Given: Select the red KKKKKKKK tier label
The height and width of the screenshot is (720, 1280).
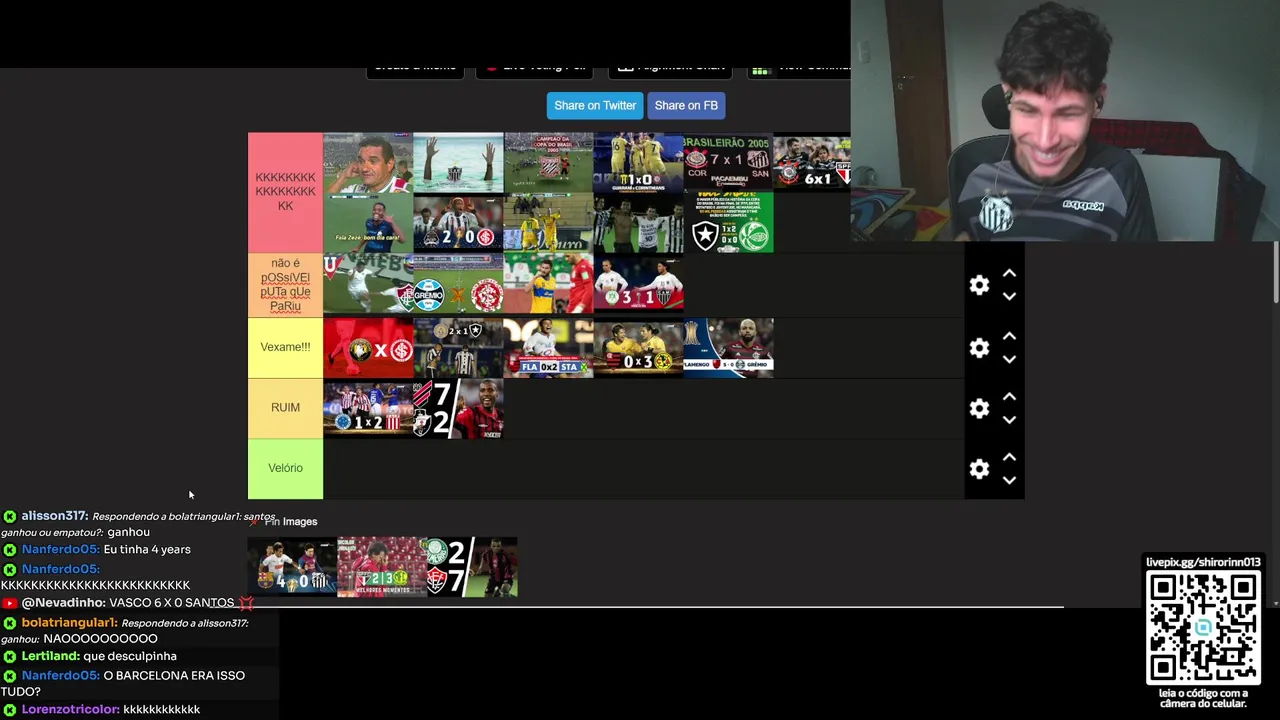Looking at the screenshot, I should pyautogui.click(x=285, y=192).
